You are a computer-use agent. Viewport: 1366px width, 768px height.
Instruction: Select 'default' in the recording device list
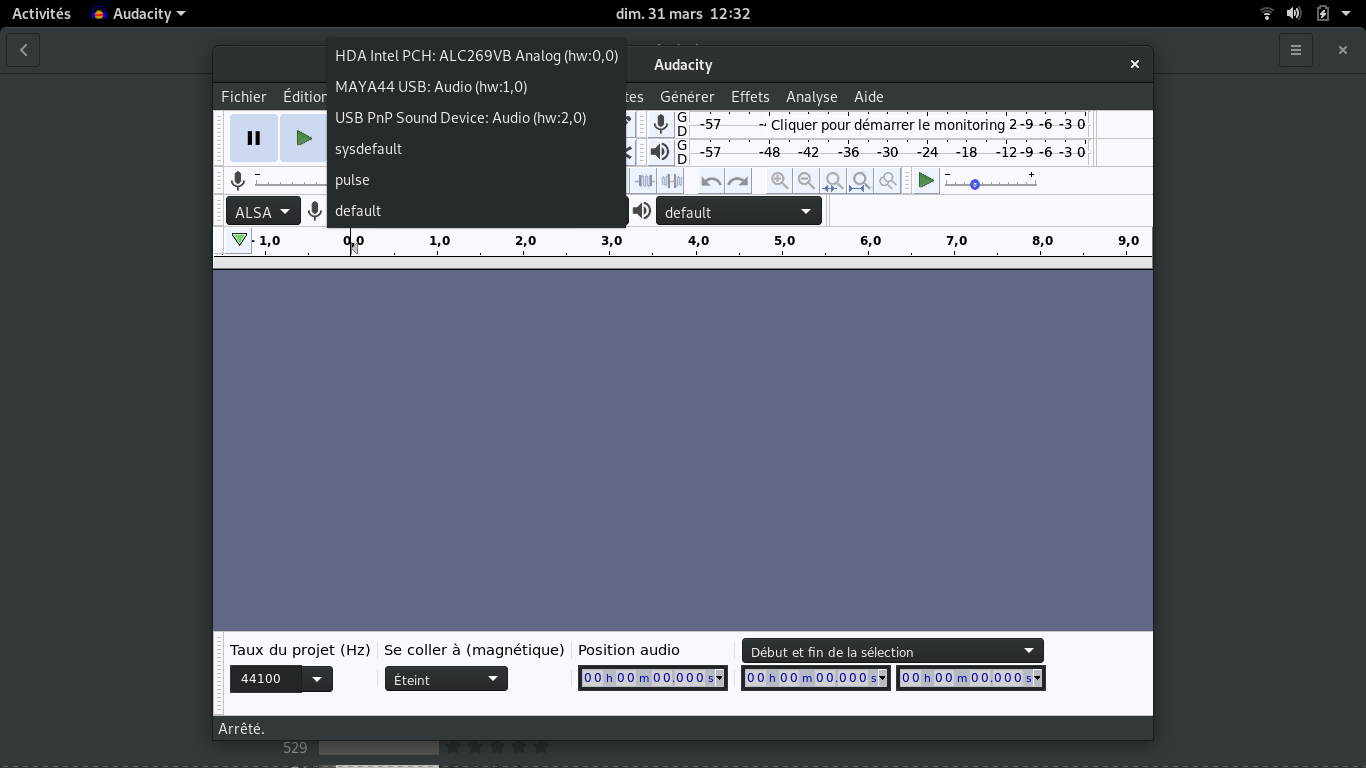[477, 211]
